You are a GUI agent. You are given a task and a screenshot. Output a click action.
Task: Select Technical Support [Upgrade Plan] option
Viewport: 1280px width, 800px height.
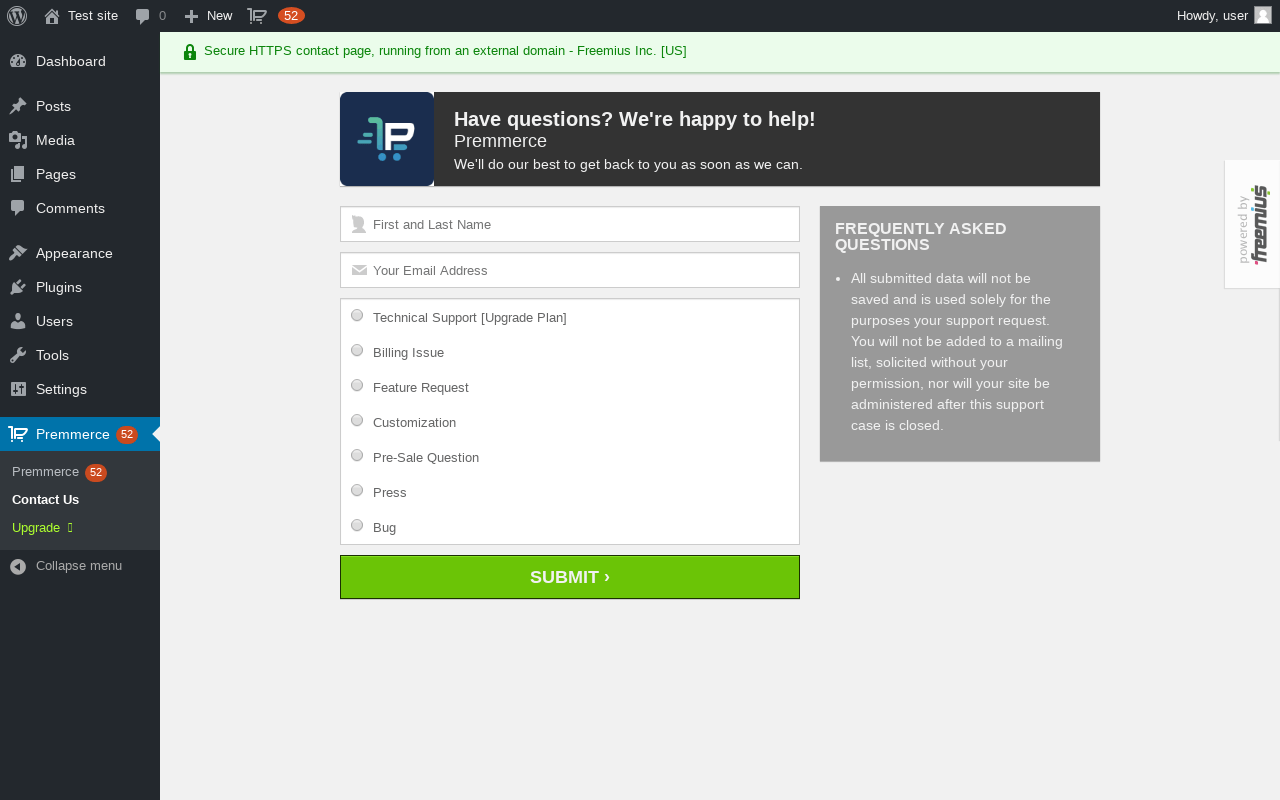pos(357,316)
